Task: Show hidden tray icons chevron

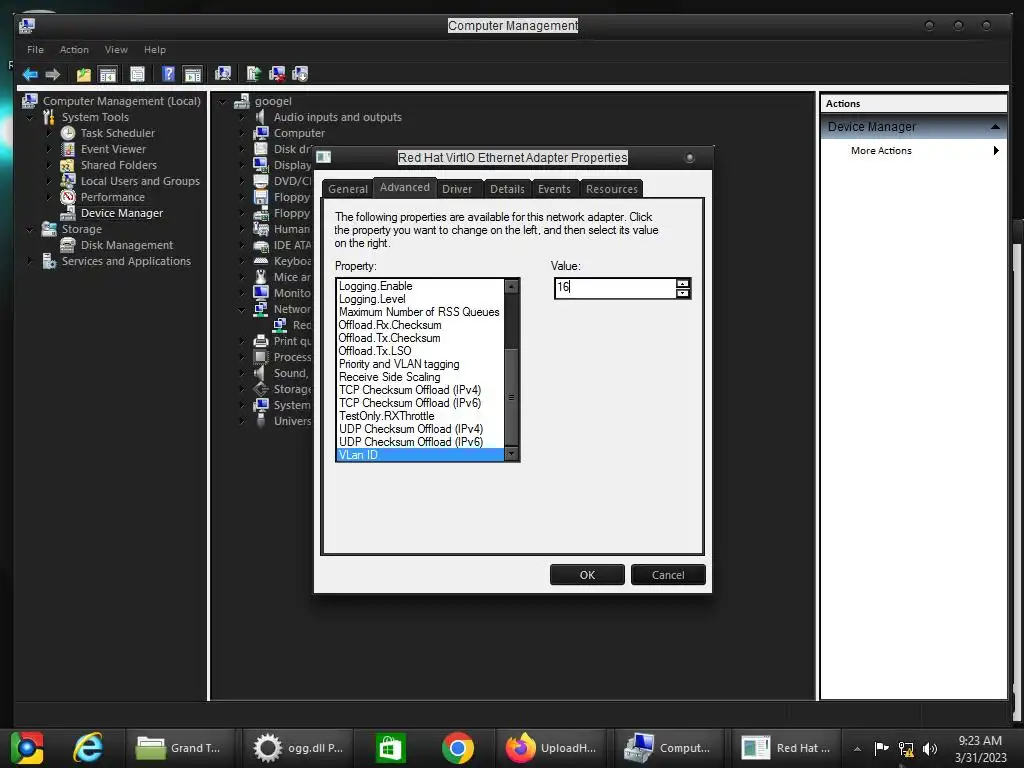Action: coord(857,749)
